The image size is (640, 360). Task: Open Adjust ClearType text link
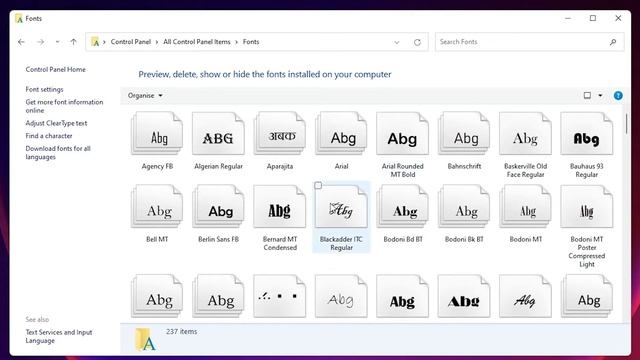tap(56, 123)
